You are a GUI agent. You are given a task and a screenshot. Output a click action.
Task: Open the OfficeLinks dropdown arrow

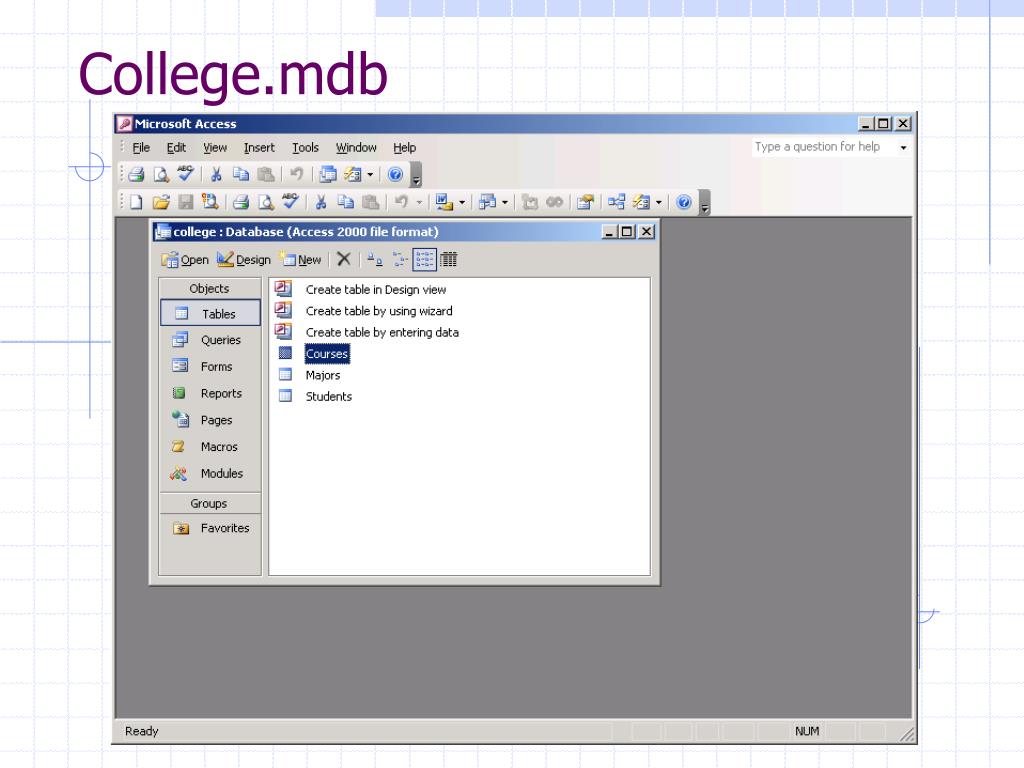pyautogui.click(x=462, y=202)
